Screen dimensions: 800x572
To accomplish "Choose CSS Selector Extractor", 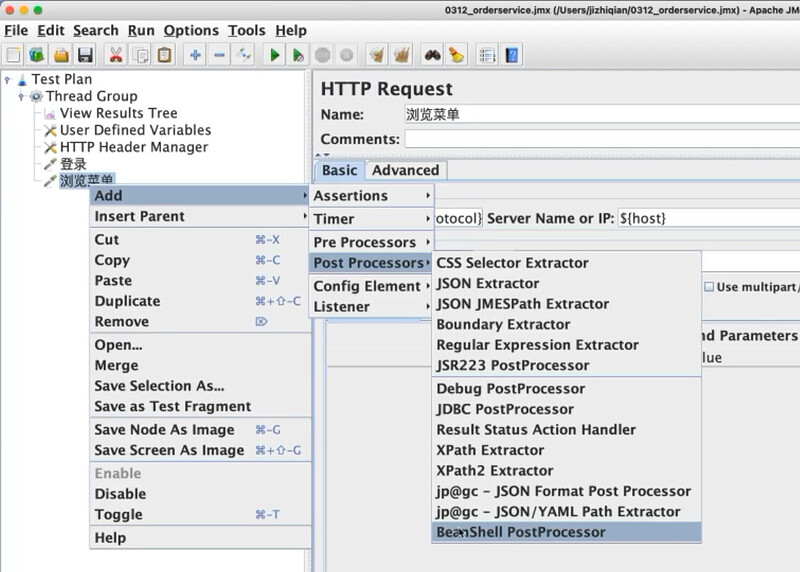I will [x=566, y=263].
